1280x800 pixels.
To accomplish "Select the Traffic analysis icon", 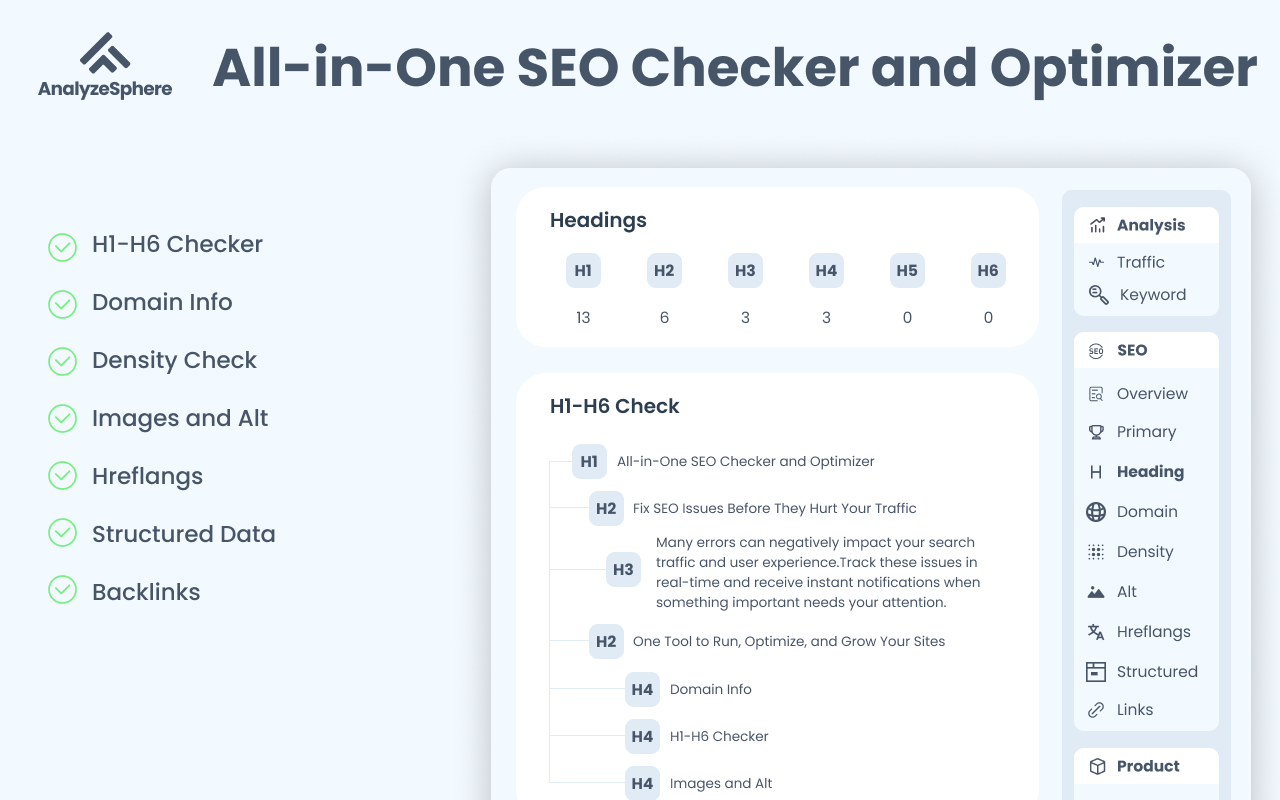I will 1097,262.
